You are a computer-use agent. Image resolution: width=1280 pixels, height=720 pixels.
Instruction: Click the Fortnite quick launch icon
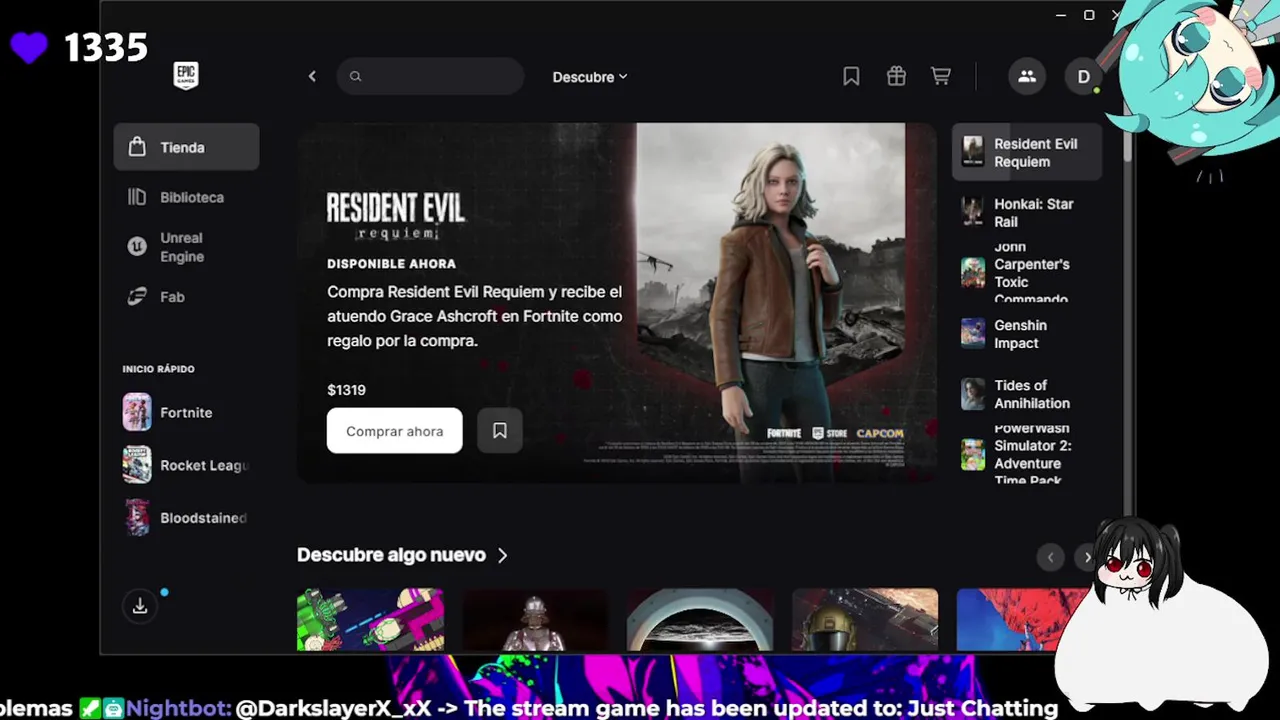point(137,412)
